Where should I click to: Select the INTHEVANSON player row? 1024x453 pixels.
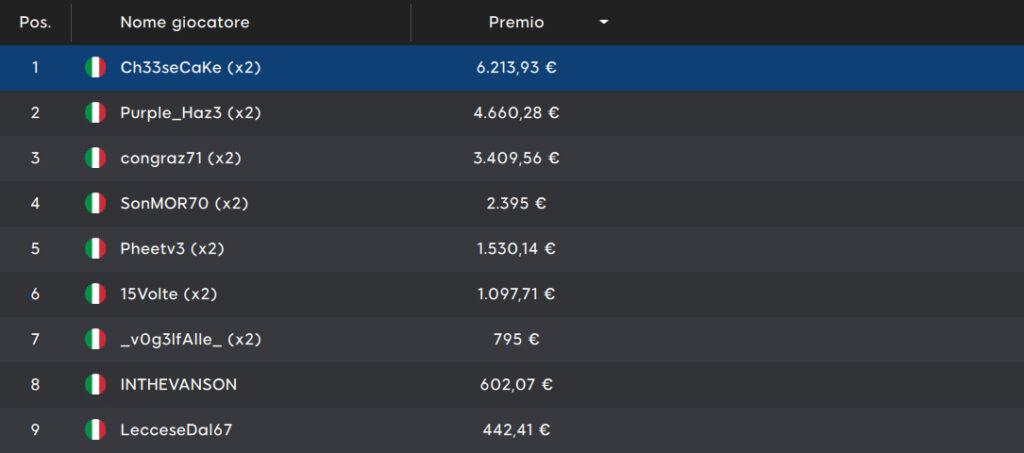tap(512, 385)
